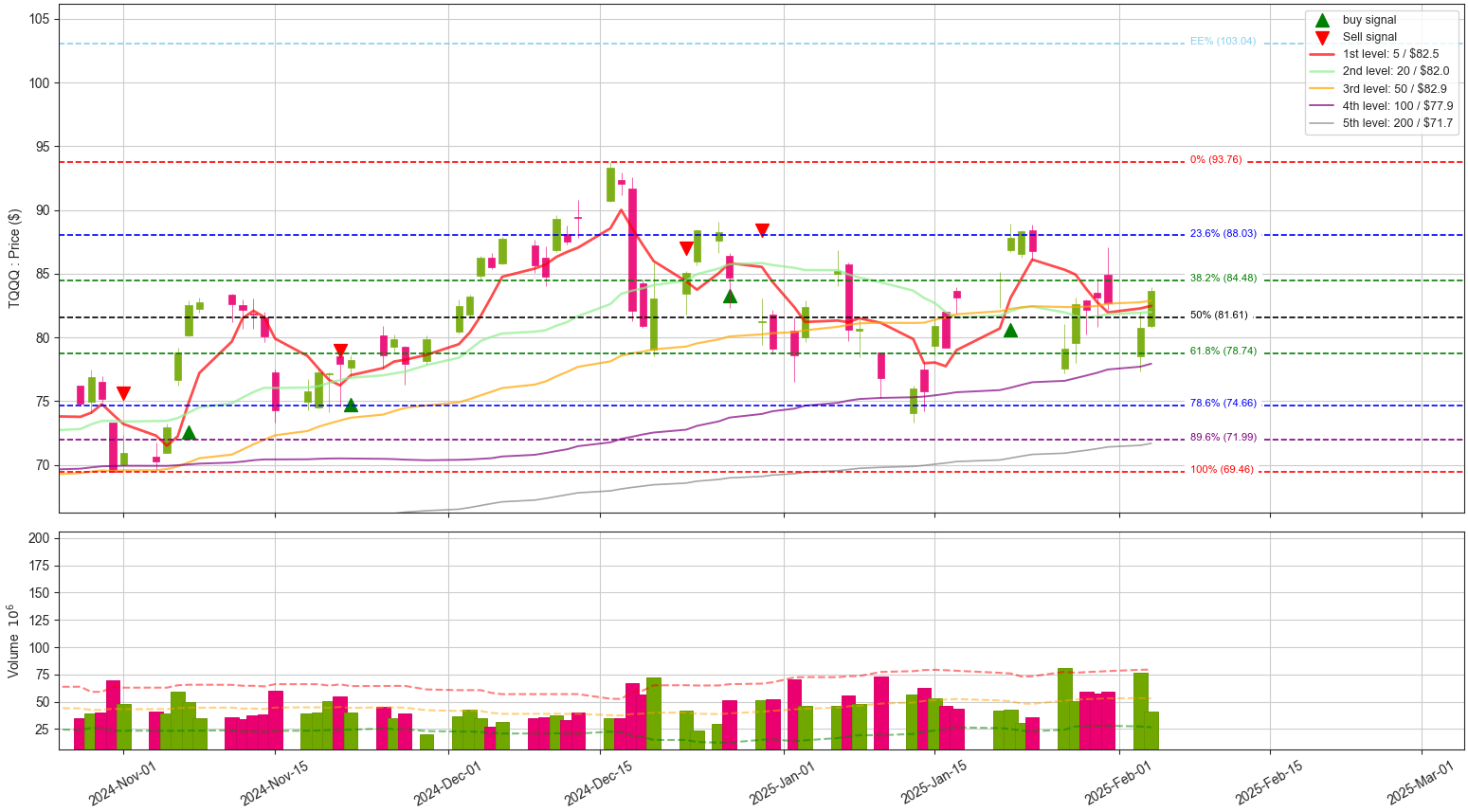Click the 50% (81.61) Fibonacci label
The height and width of the screenshot is (812, 1468).
[1219, 315]
